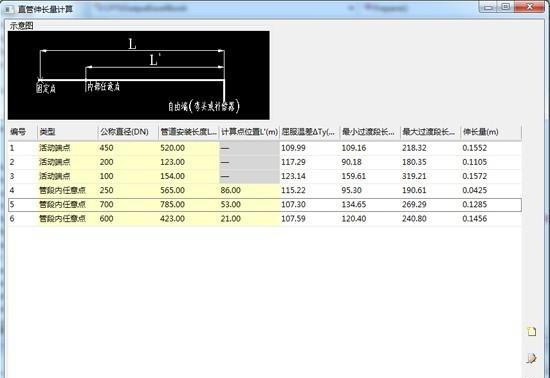Viewport: 550px width, 378px height.
Task: Edit pipe length cell 520.00
Action: click(189, 148)
